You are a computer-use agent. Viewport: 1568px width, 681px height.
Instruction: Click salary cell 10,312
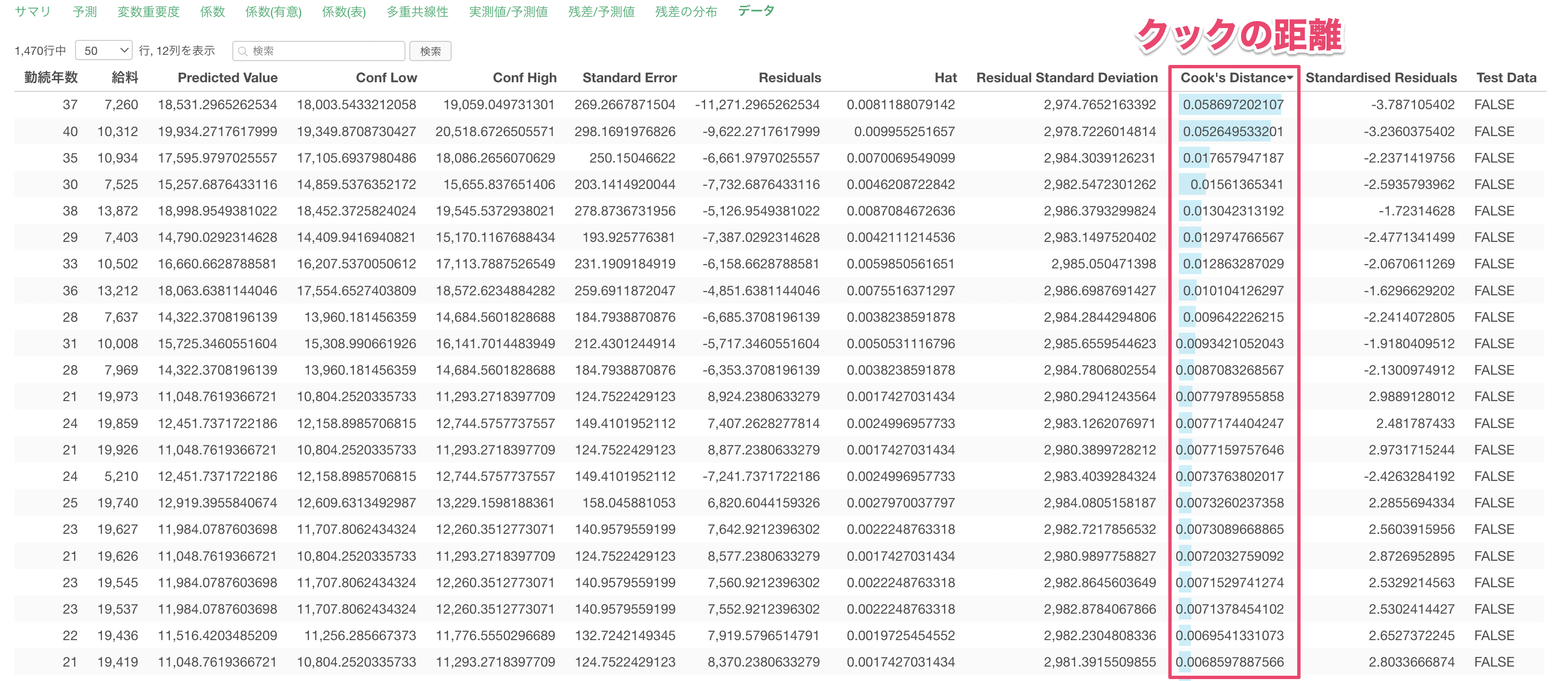point(117,131)
